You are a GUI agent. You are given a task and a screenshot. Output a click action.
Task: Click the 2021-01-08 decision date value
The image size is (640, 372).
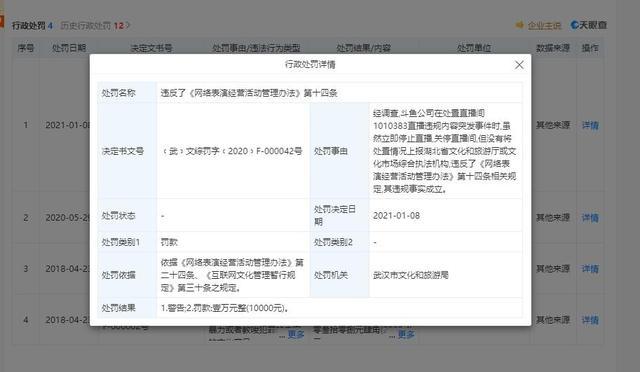(396, 216)
